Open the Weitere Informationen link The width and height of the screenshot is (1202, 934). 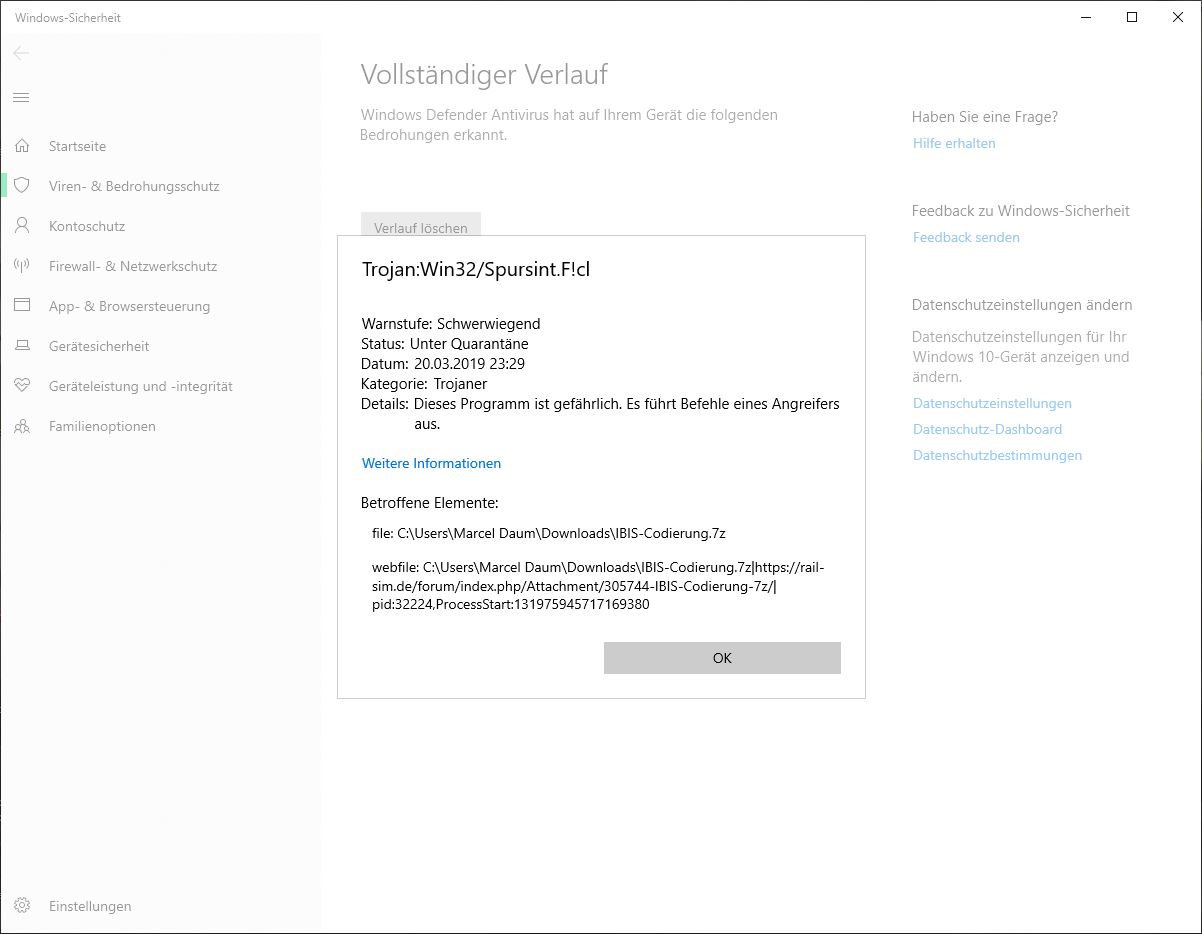pyautogui.click(x=431, y=463)
